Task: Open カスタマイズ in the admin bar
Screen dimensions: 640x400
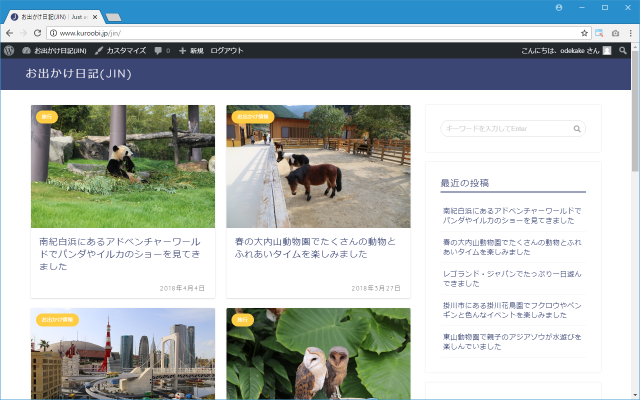Action: click(120, 51)
